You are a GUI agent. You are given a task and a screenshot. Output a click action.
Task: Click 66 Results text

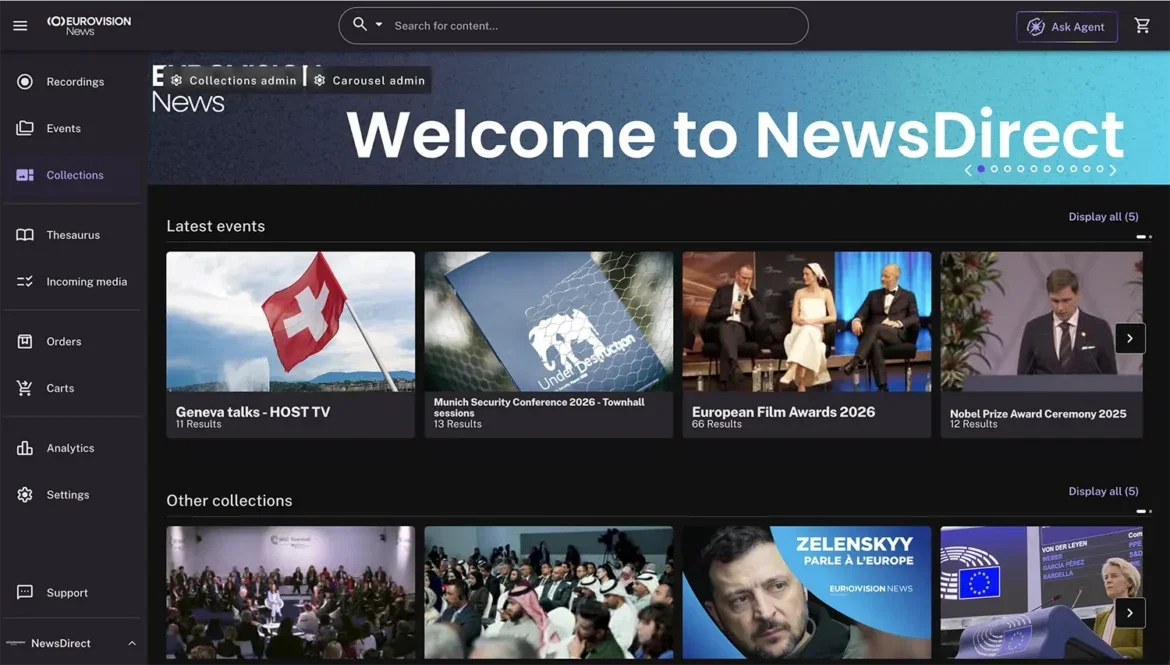pyautogui.click(x=716, y=424)
